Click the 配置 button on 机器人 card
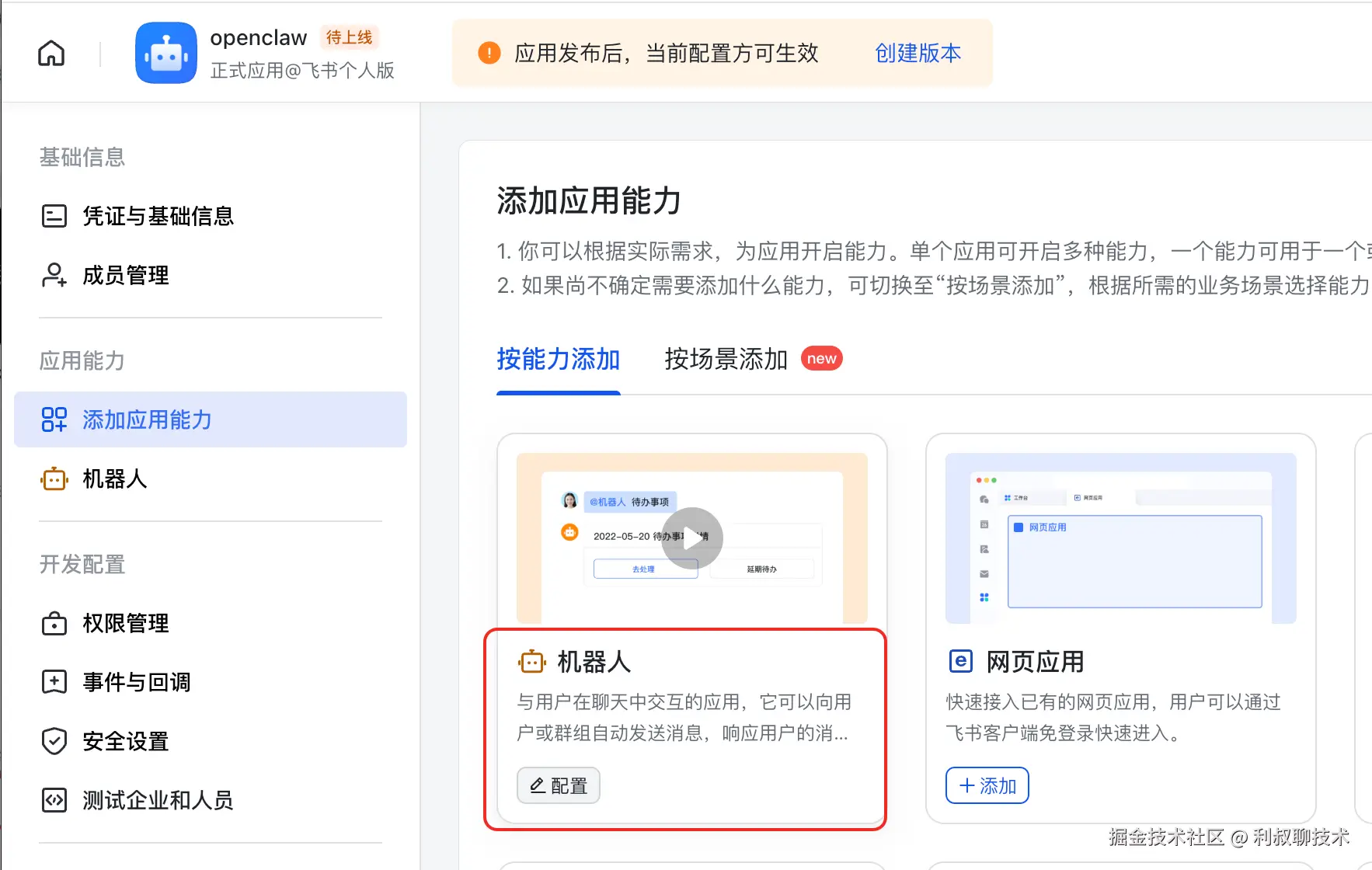1372x870 pixels. [559, 785]
